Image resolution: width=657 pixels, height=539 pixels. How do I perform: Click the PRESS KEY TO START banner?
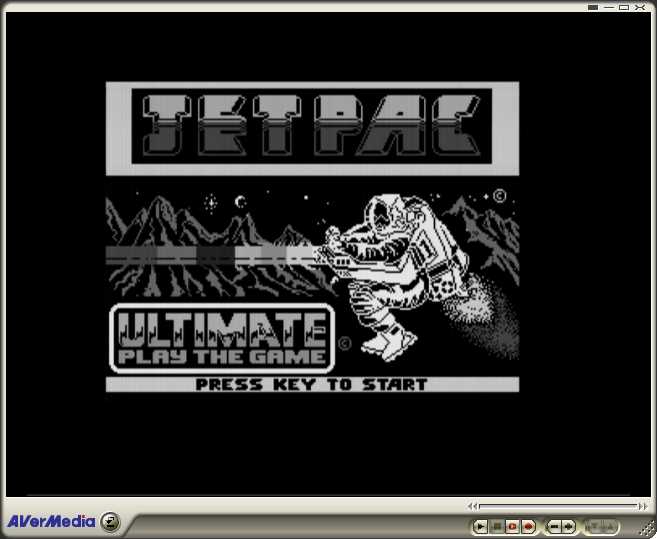point(312,384)
